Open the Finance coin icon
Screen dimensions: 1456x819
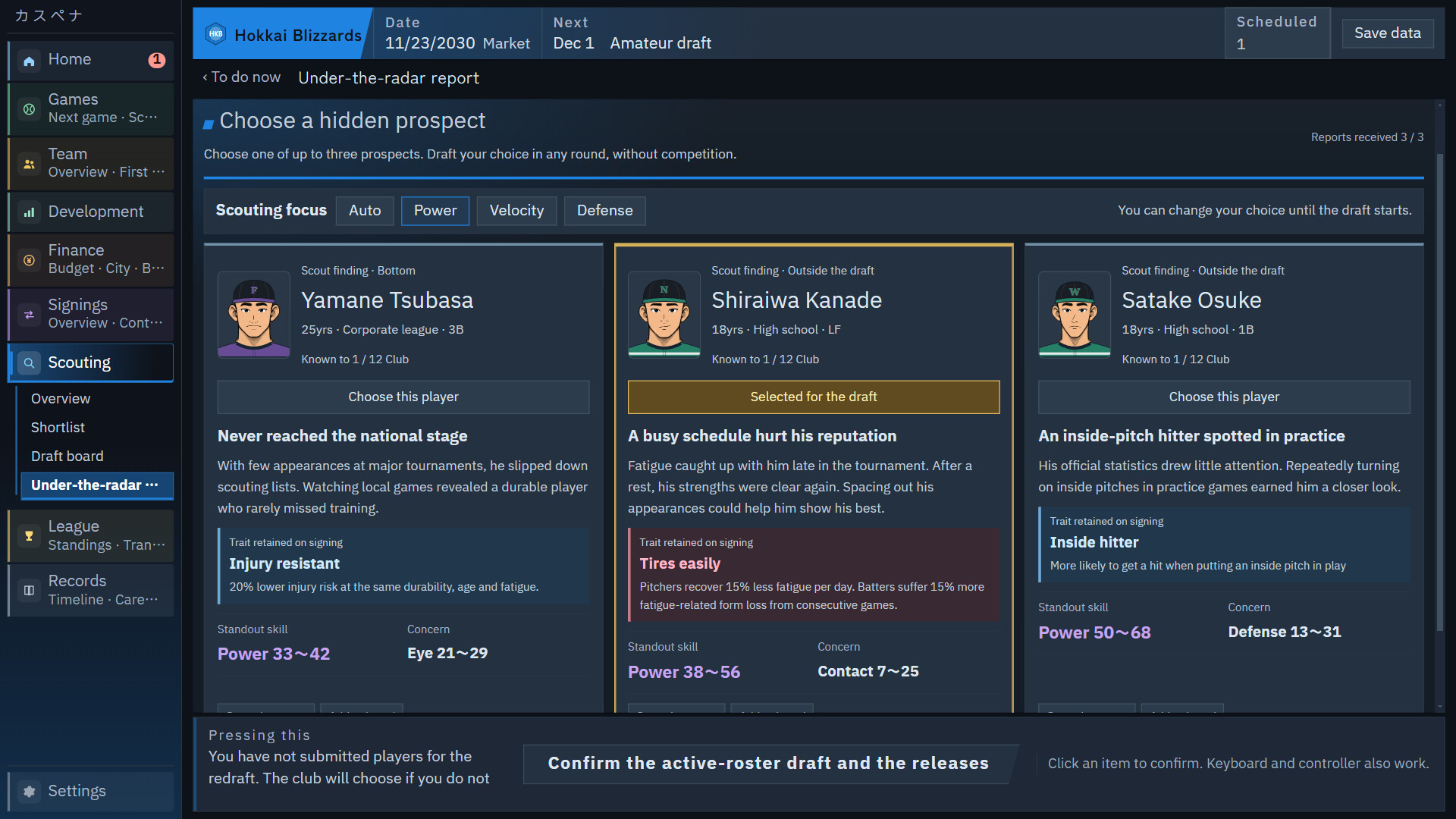pyautogui.click(x=29, y=260)
